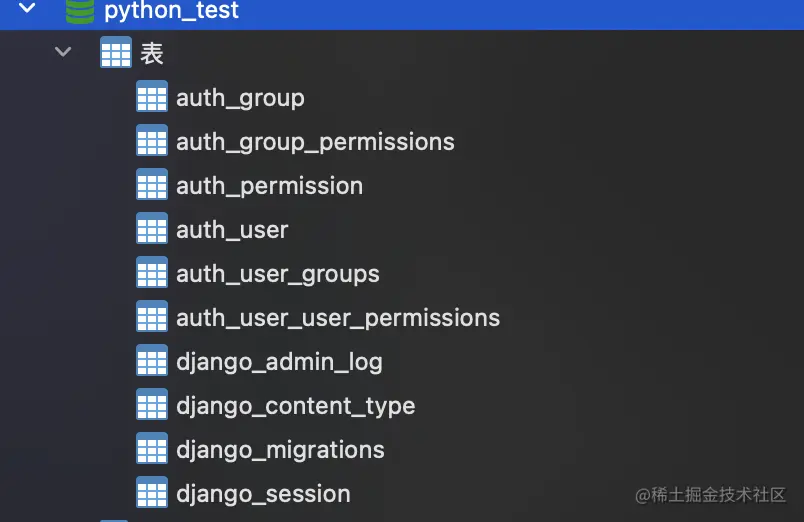Select the auth_user_user_permissions table
The height and width of the screenshot is (522, 804).
tap(337, 318)
